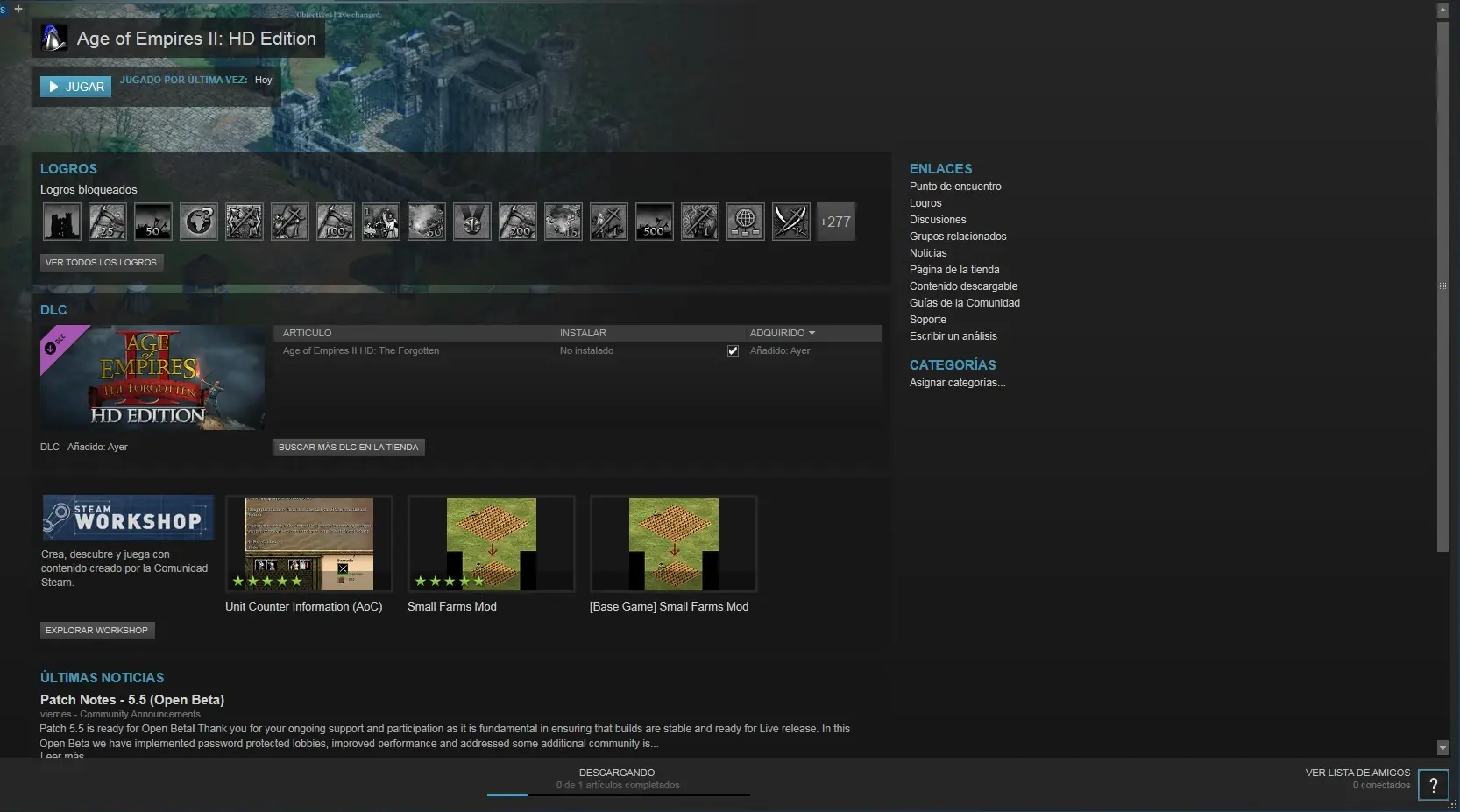Open VER LISTA DE AMIGOS
The image size is (1460, 812).
pyautogui.click(x=1357, y=773)
